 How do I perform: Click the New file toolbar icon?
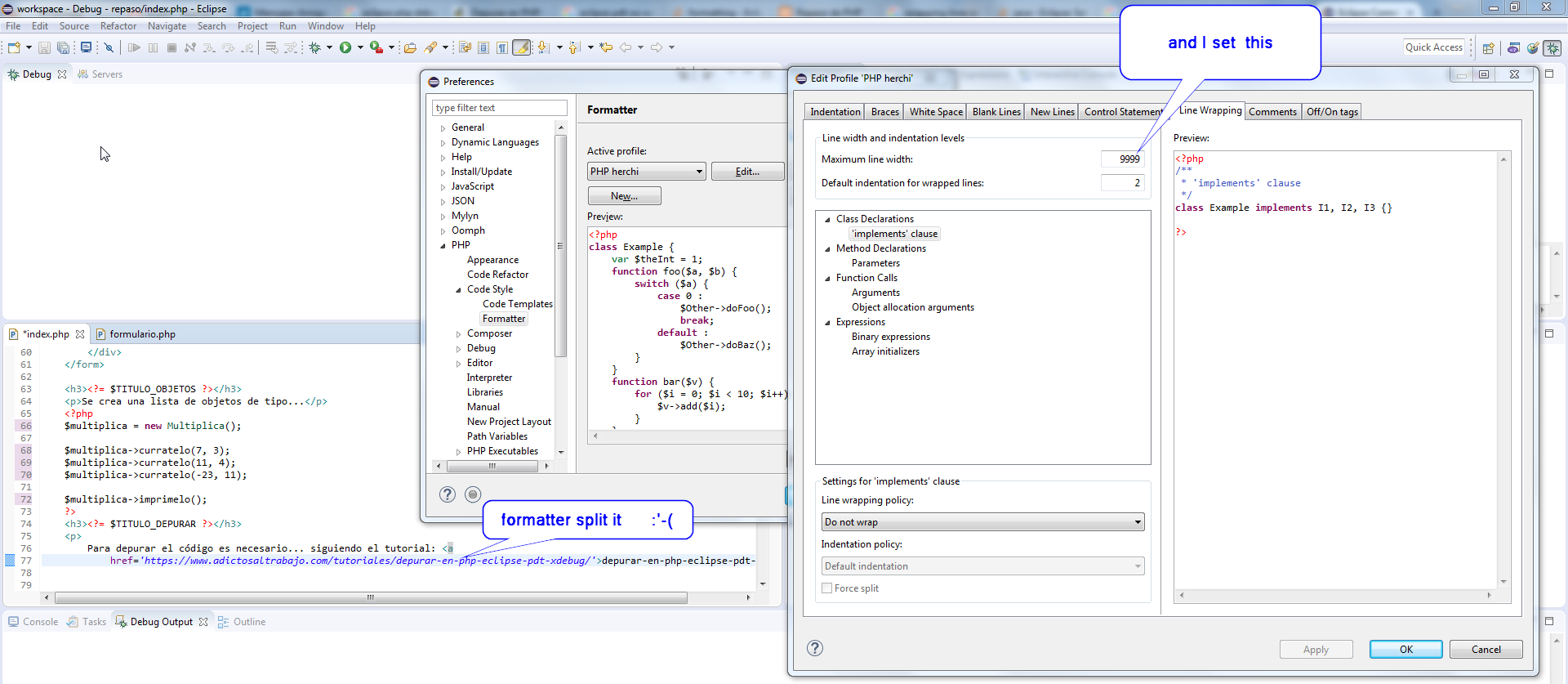pyautogui.click(x=14, y=47)
